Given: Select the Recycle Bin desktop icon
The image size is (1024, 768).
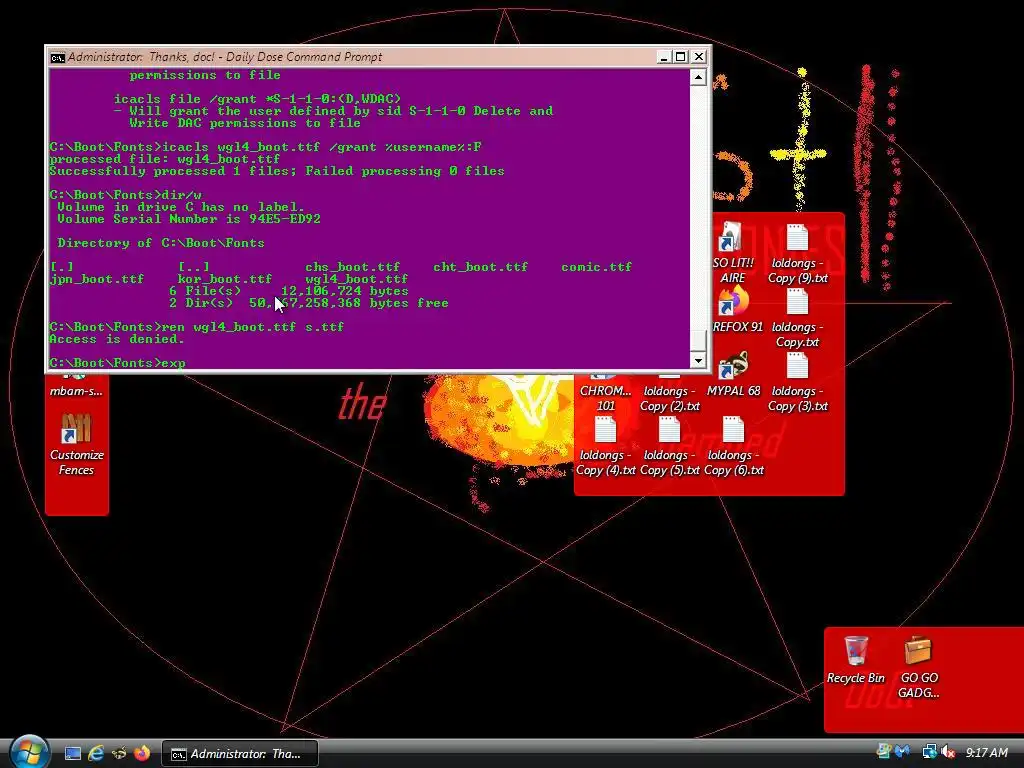Looking at the screenshot, I should (856, 660).
